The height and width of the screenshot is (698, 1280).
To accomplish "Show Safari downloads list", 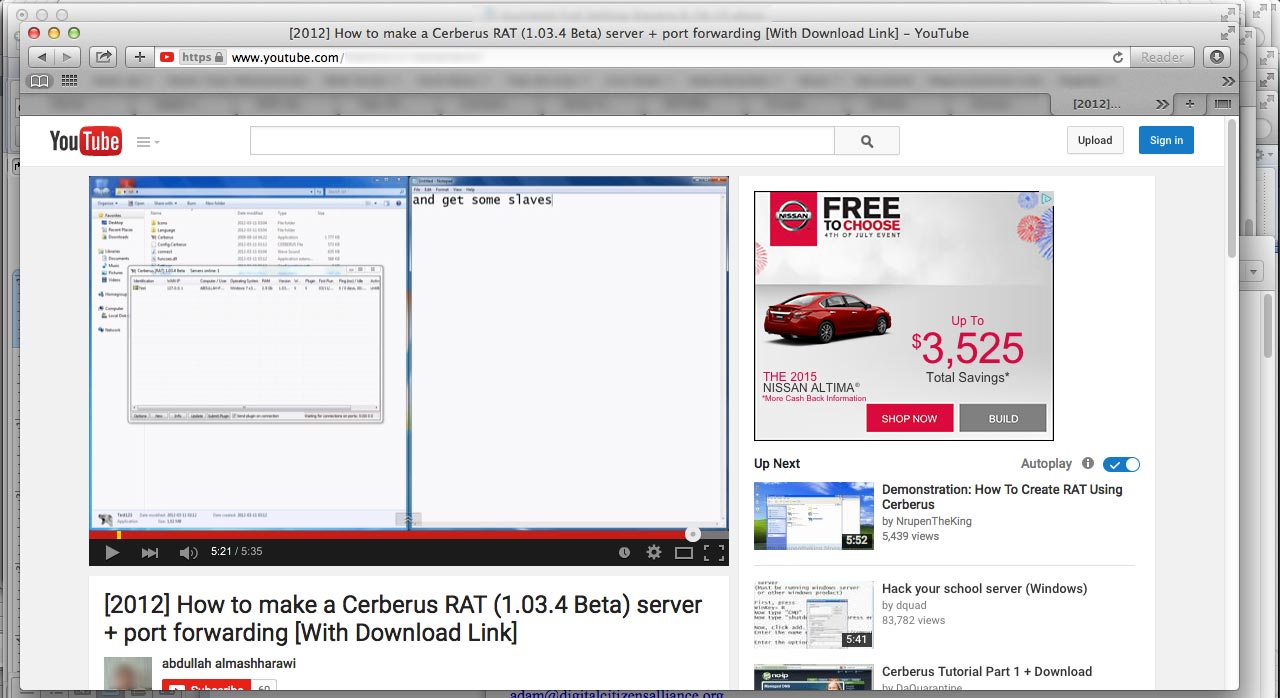I will (1216, 57).
